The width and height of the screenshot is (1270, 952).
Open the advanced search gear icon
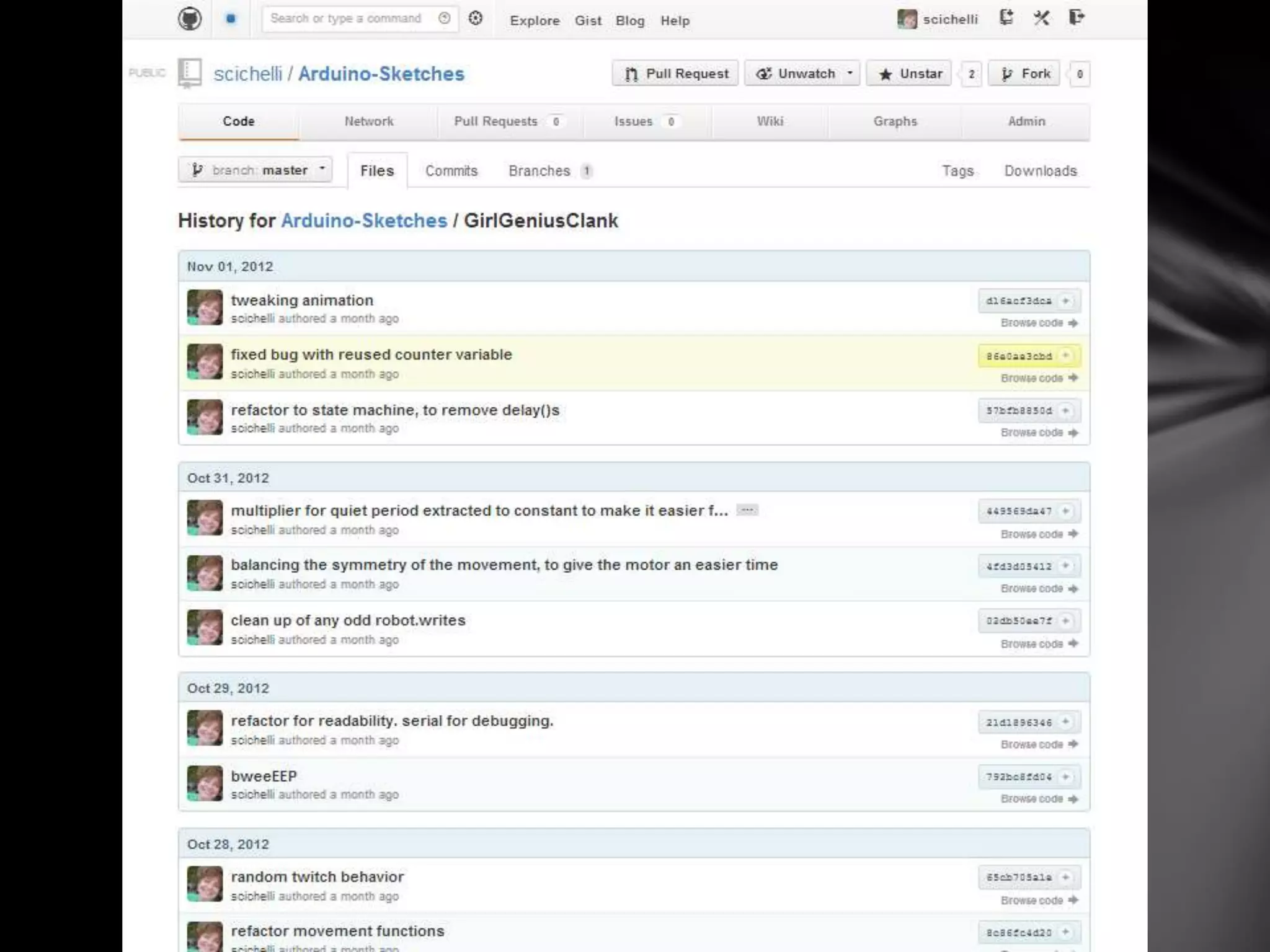(x=476, y=19)
